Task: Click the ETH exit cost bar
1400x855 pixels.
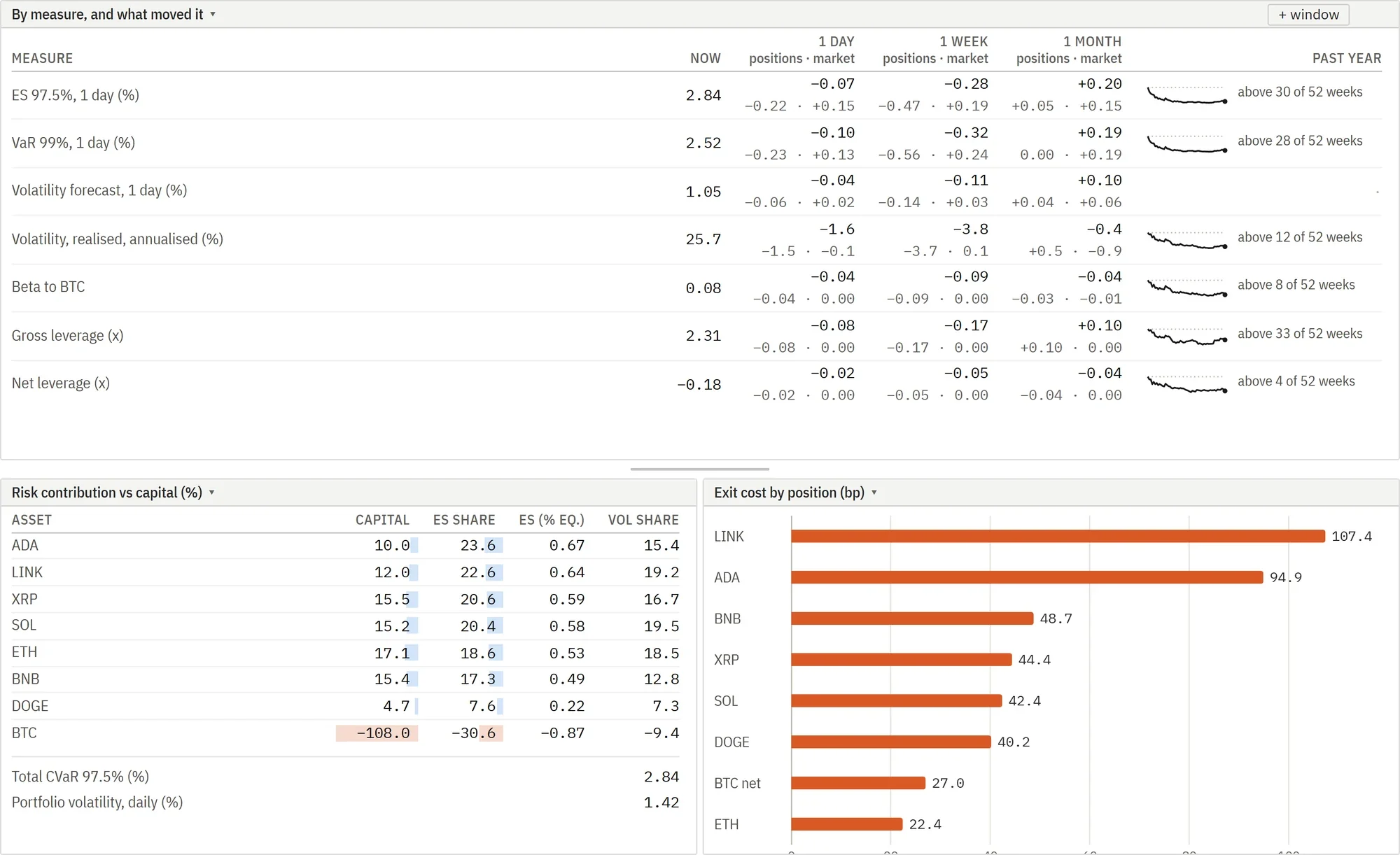Action: [x=847, y=824]
